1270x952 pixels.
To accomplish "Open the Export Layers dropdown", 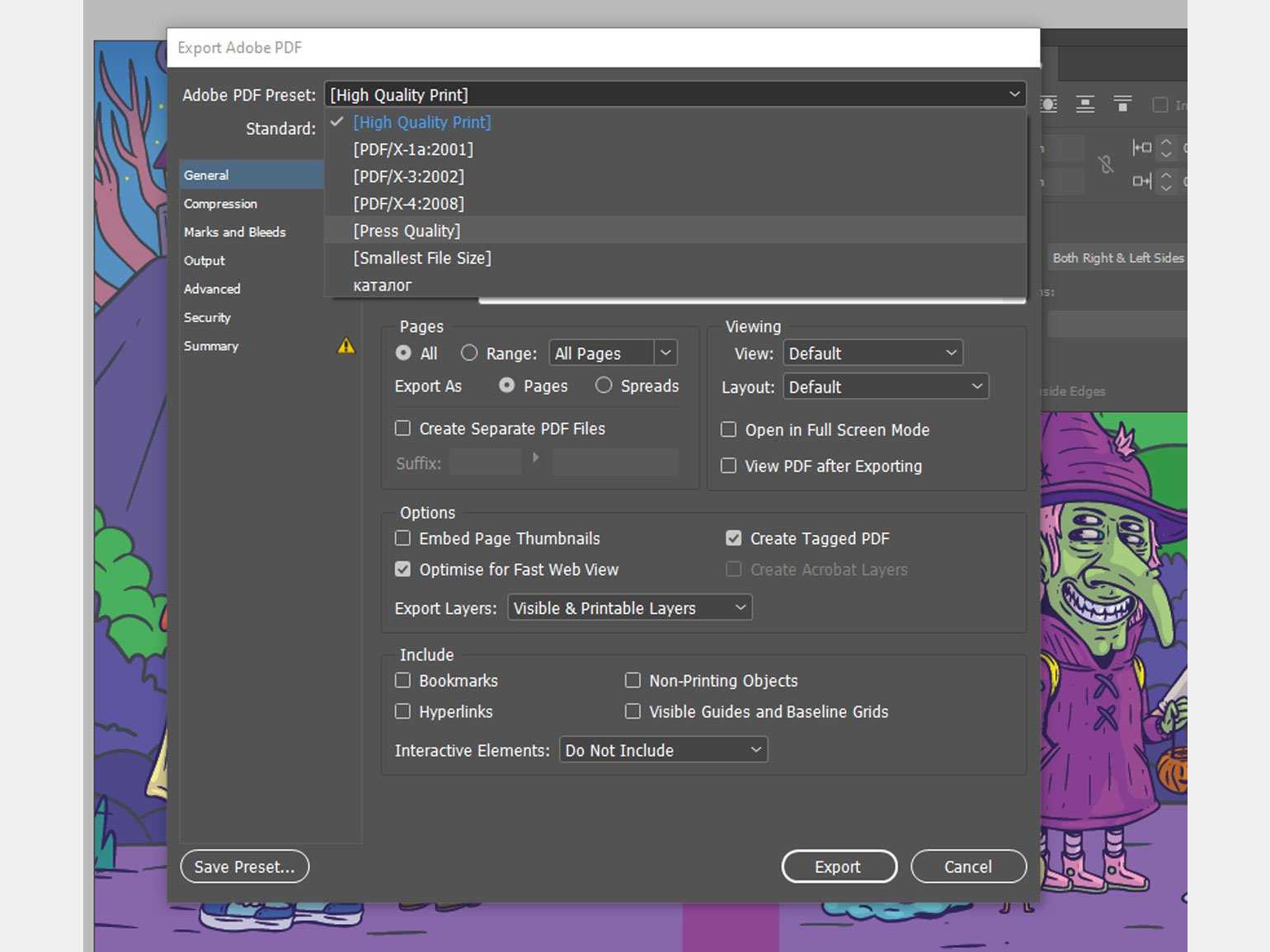I will point(629,608).
